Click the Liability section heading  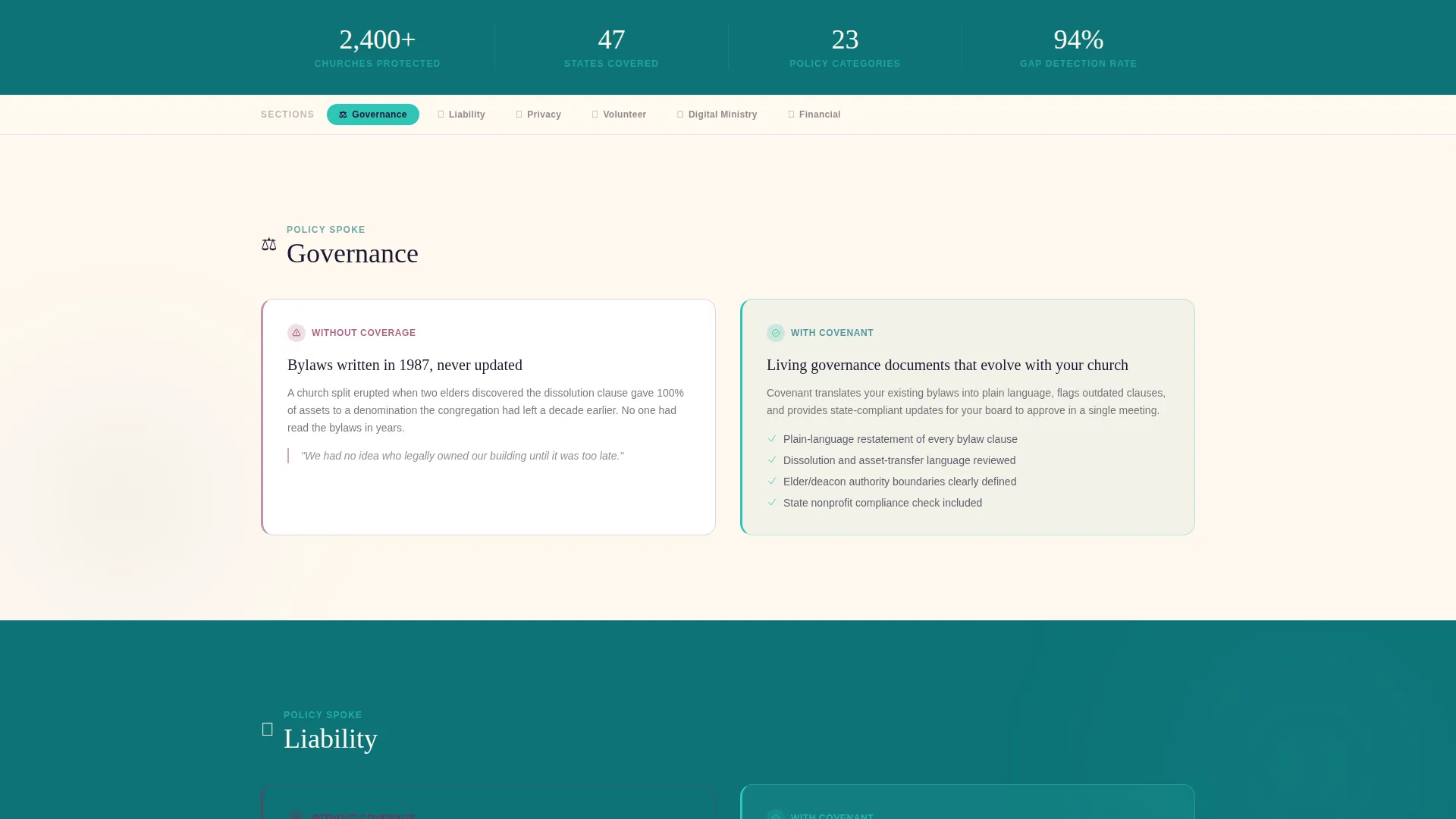[331, 739]
